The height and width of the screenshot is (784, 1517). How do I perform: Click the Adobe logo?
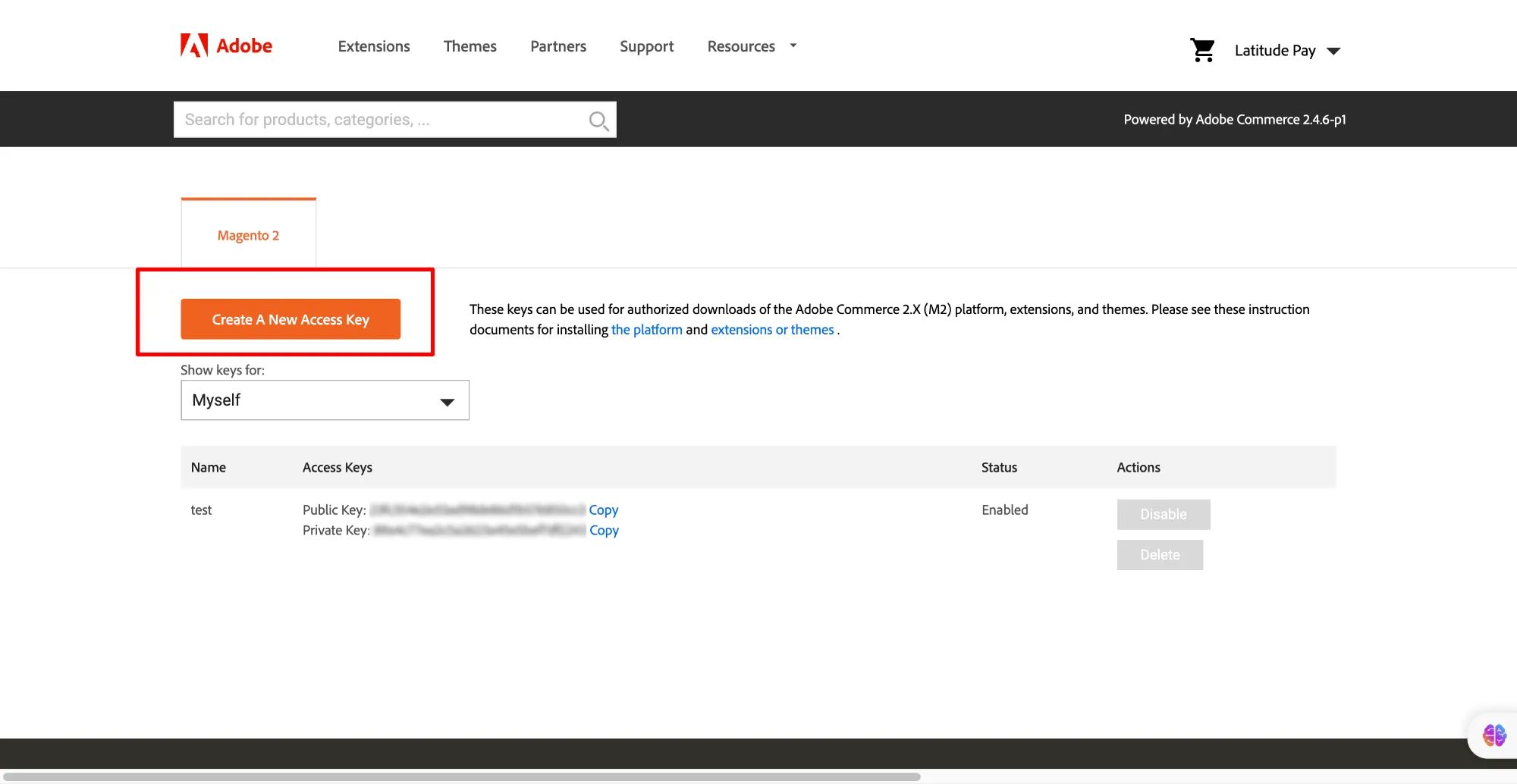click(226, 45)
